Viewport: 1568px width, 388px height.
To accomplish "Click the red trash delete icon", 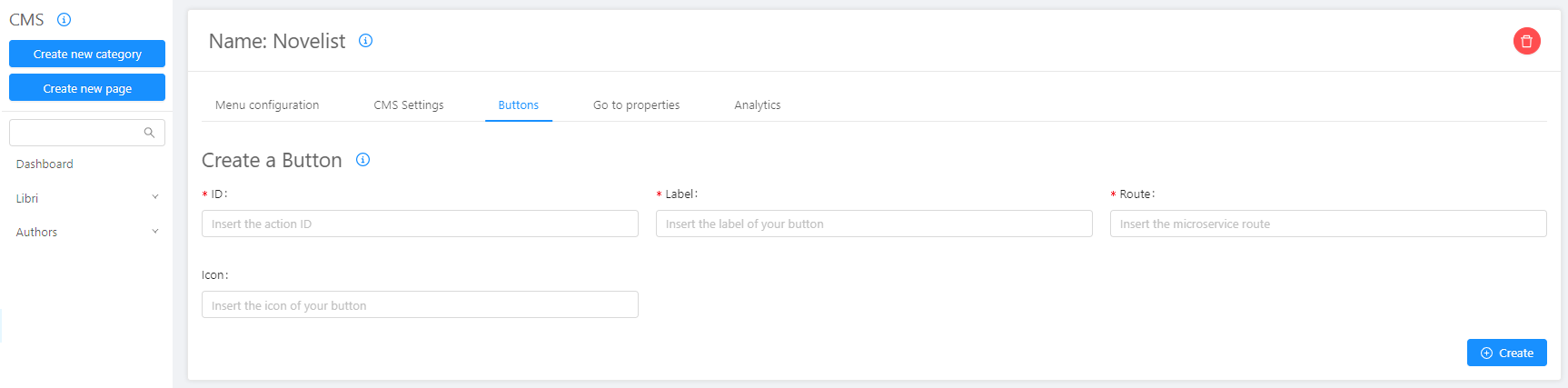I will (1526, 41).
